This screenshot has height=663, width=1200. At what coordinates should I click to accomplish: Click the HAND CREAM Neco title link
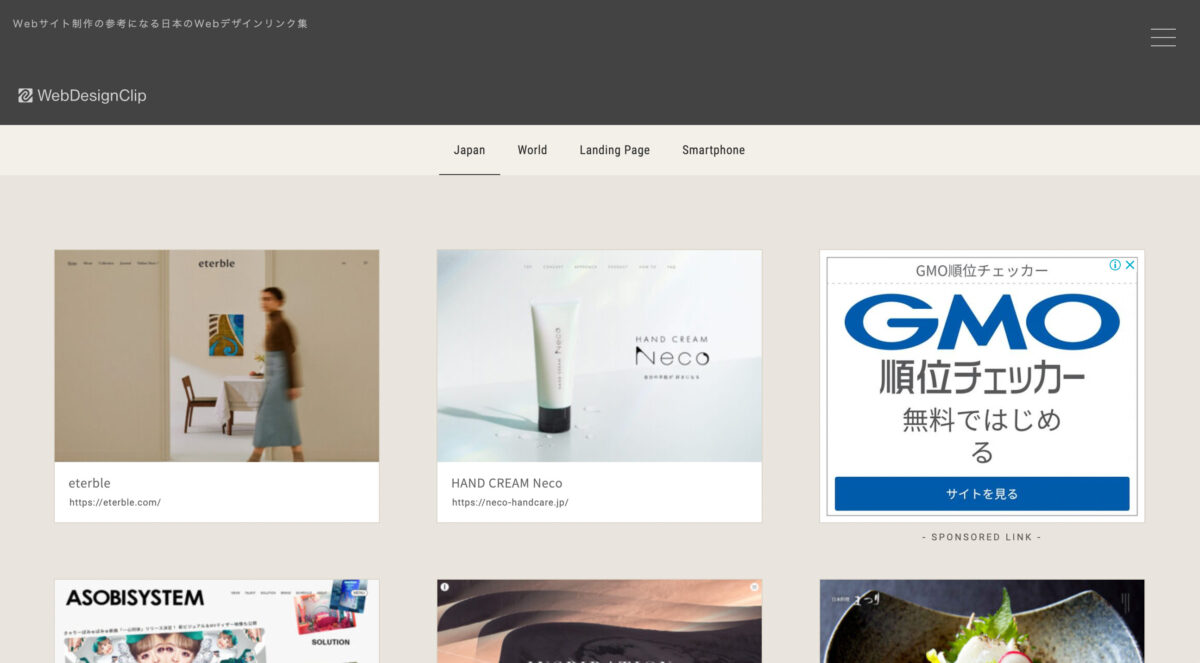tap(506, 483)
